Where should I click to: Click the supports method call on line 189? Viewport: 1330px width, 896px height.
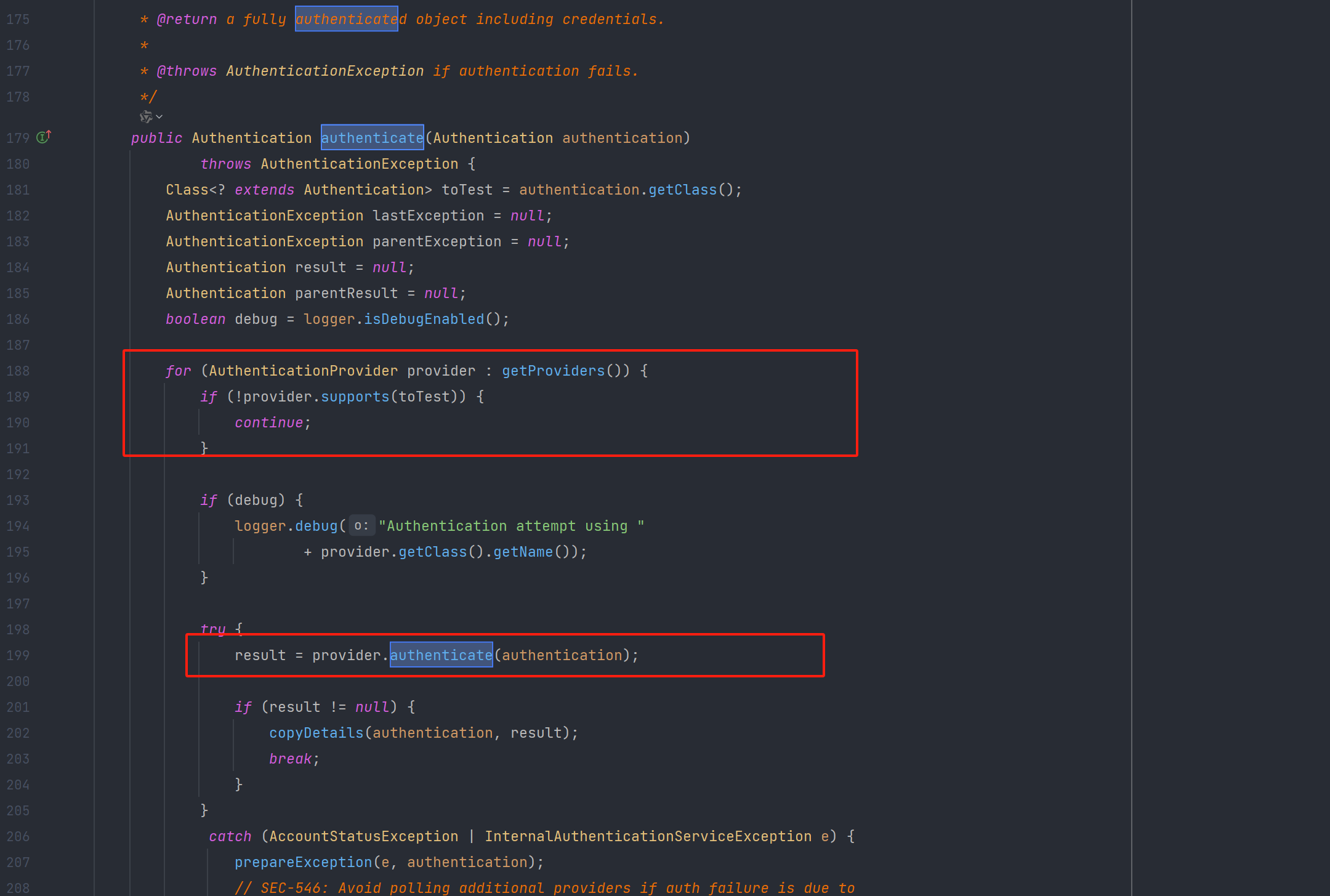355,397
